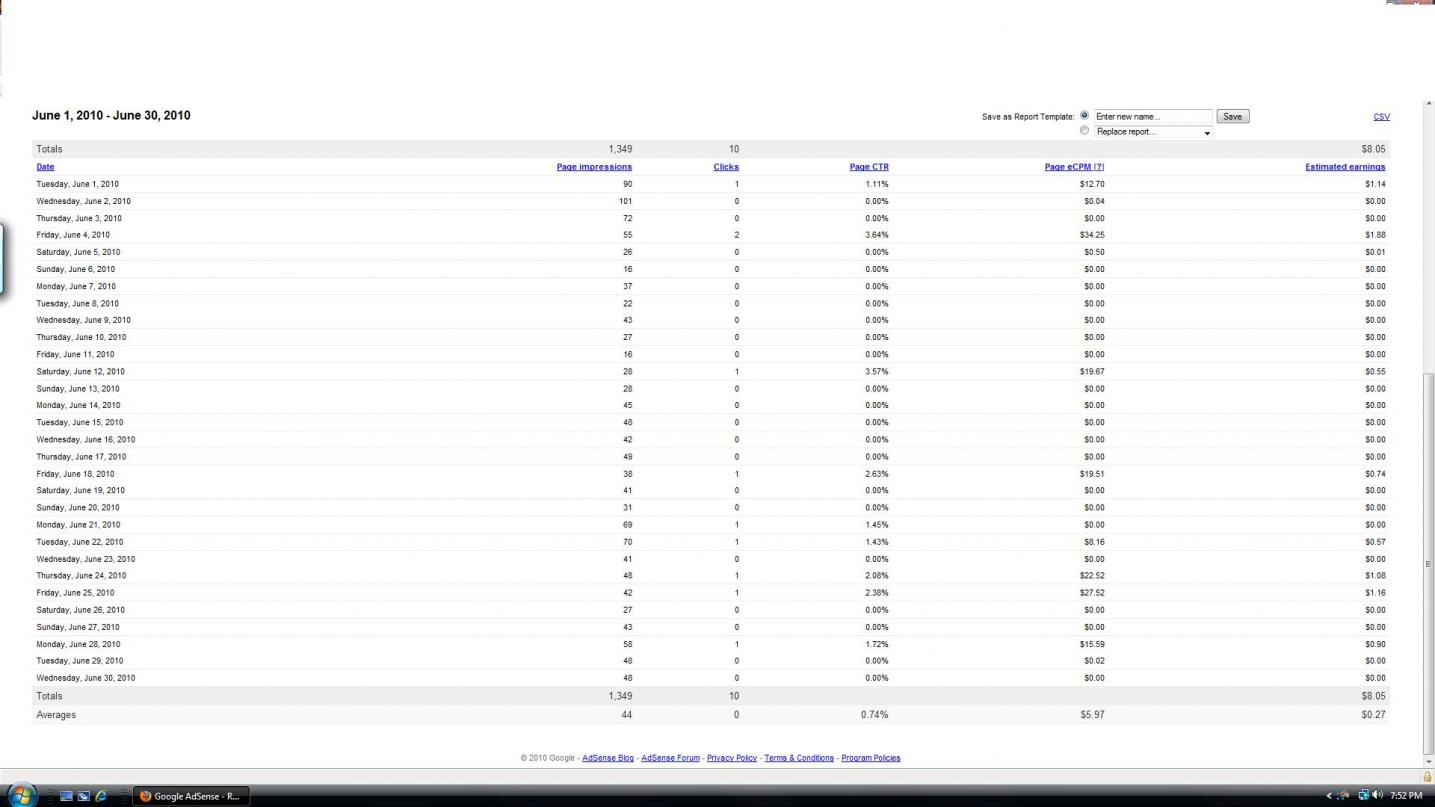Click the '© 2010 Google' footer text
The height and width of the screenshot is (807, 1435).
click(547, 758)
